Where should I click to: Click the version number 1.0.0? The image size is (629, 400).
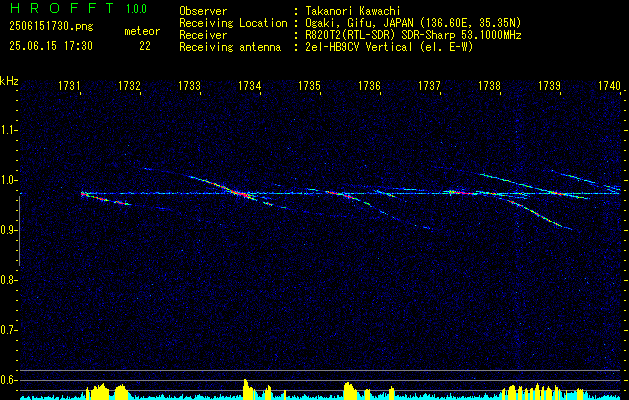click(x=136, y=9)
